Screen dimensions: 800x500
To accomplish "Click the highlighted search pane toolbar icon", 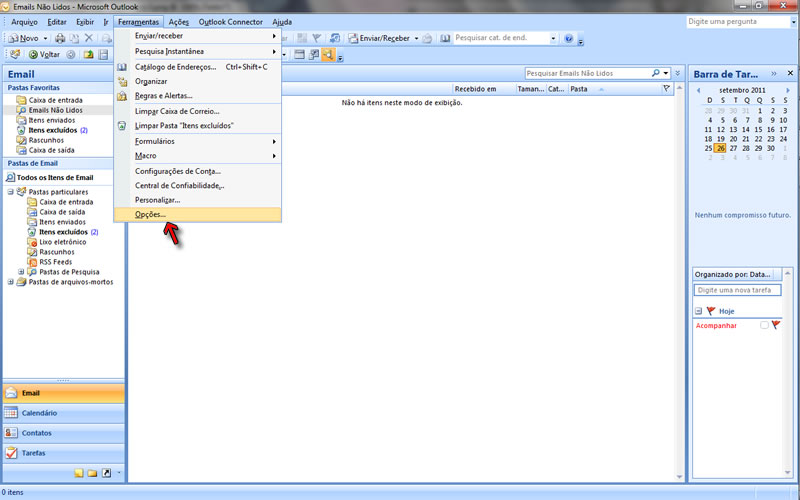I will coord(328,55).
